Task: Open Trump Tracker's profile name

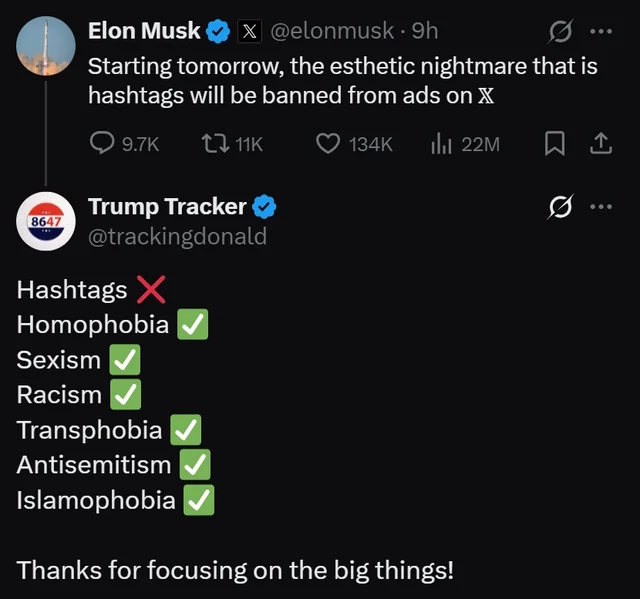Action: [x=167, y=207]
